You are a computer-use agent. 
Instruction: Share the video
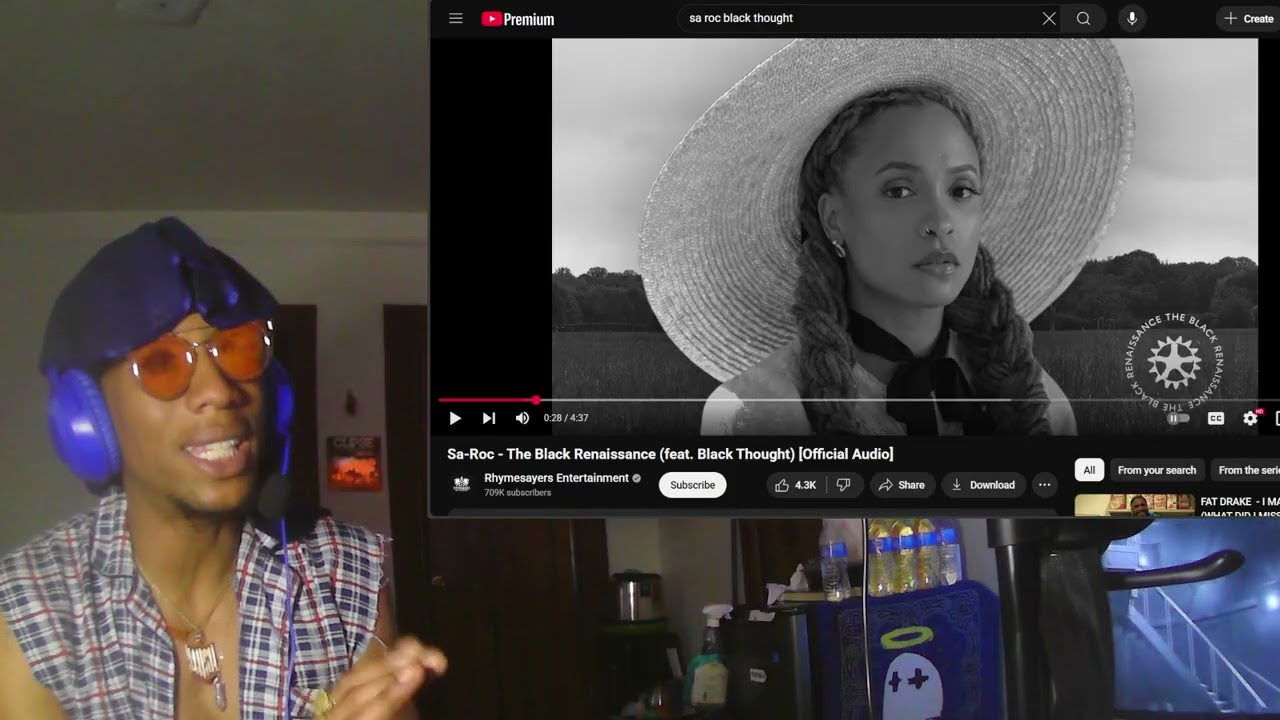pyautogui.click(x=901, y=485)
